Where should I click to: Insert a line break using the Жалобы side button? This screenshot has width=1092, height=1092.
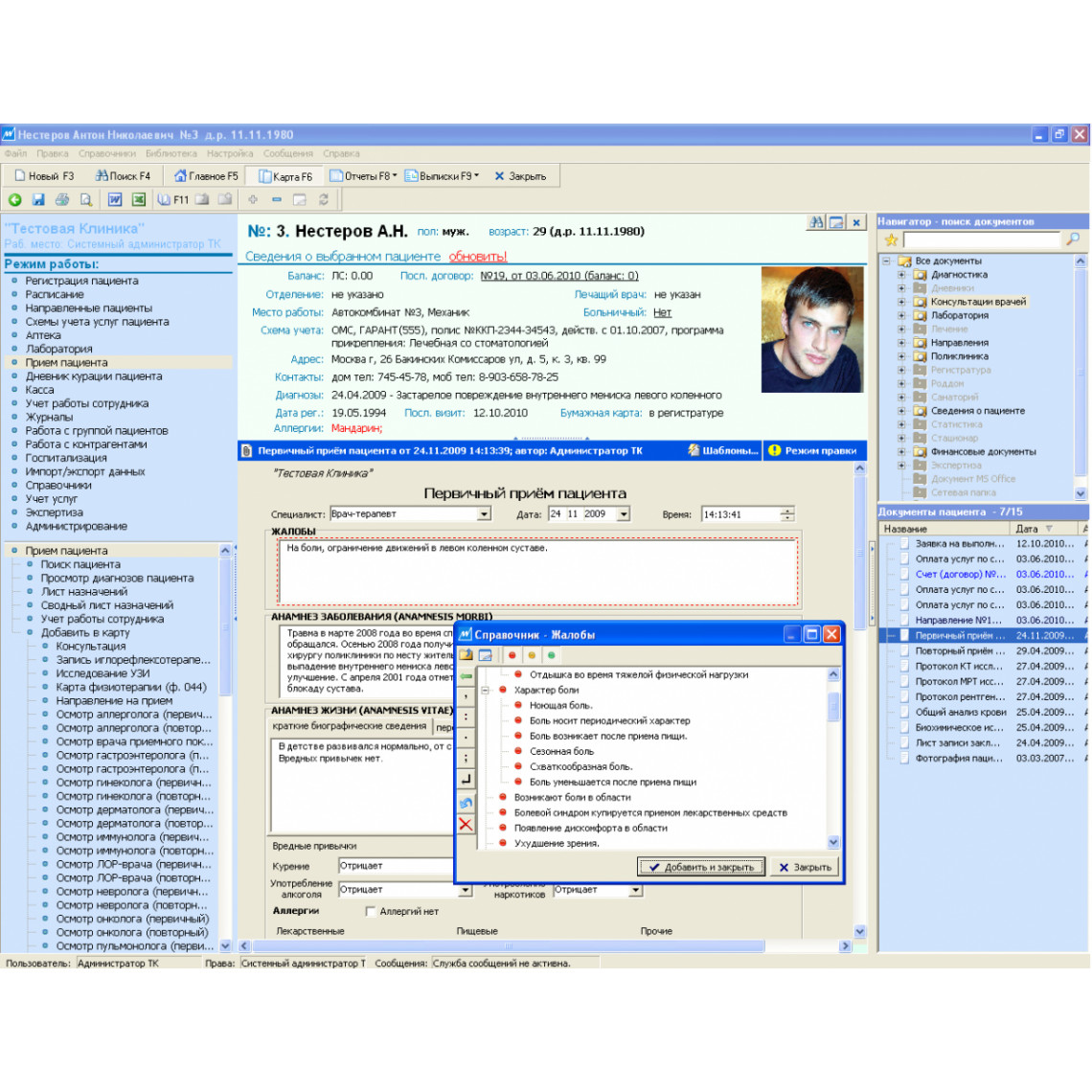click(x=466, y=780)
